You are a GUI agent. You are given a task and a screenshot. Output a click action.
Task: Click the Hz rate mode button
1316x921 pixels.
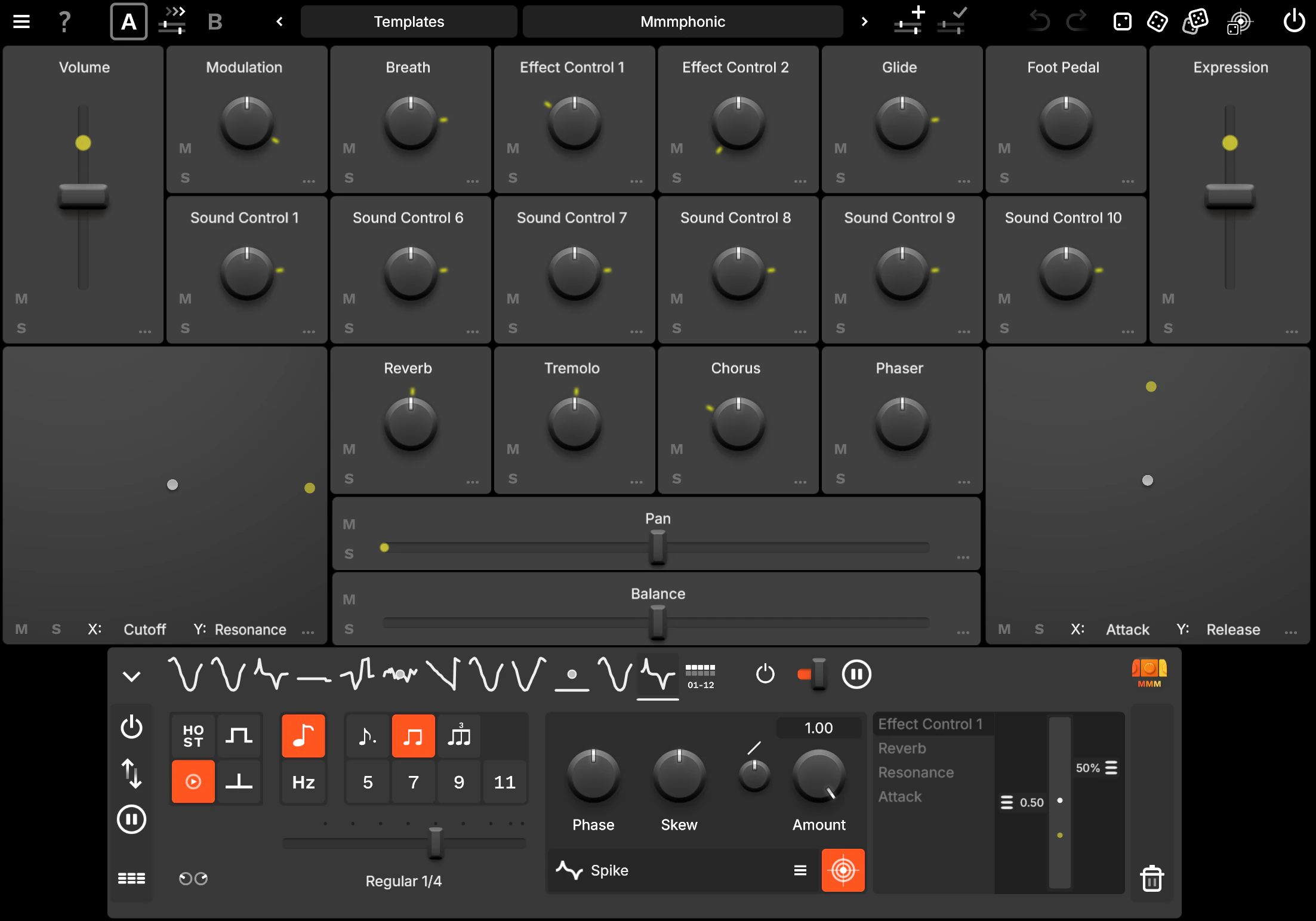click(x=303, y=782)
